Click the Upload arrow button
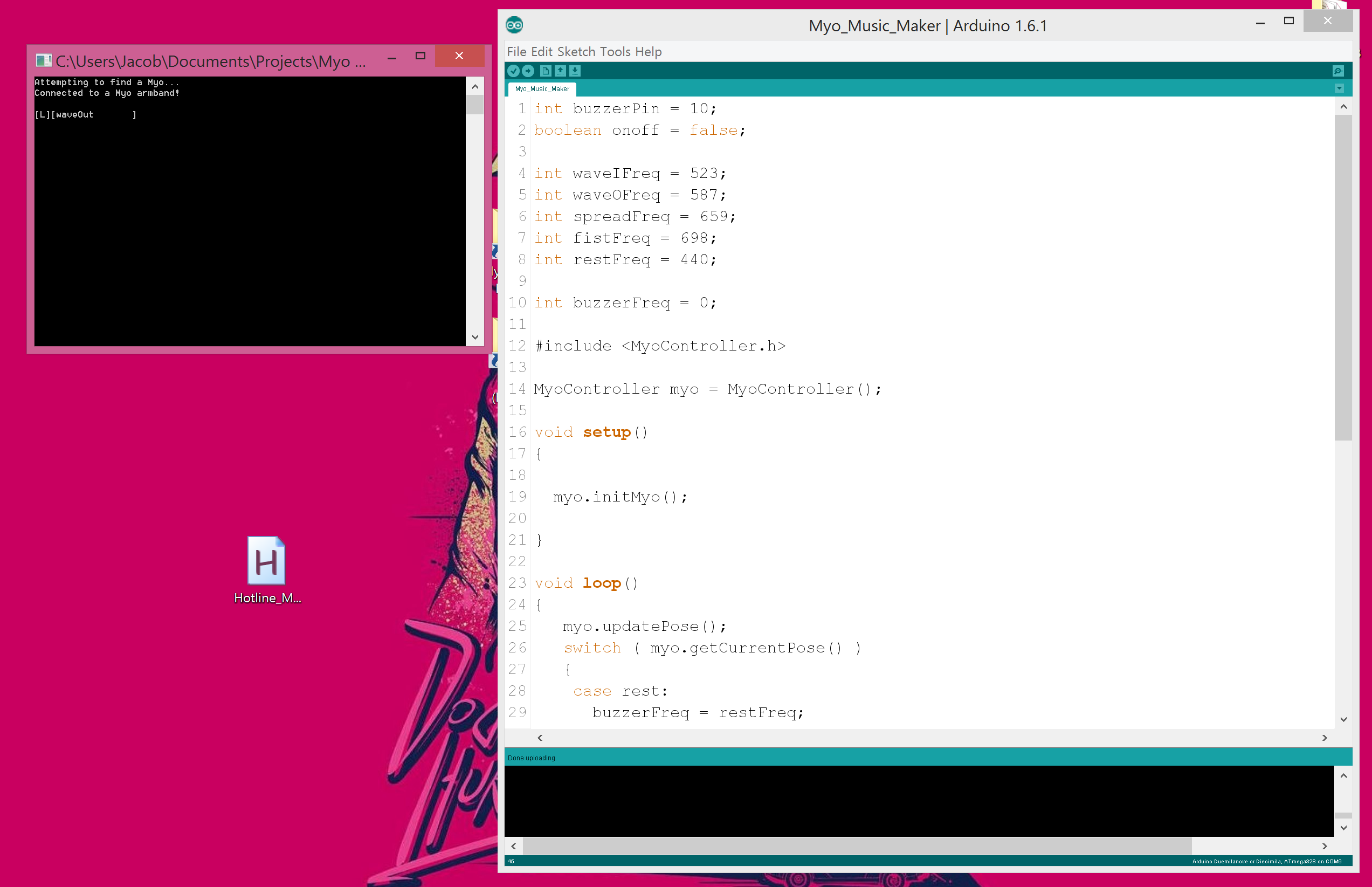This screenshot has height=887, width=1372. pos(528,71)
